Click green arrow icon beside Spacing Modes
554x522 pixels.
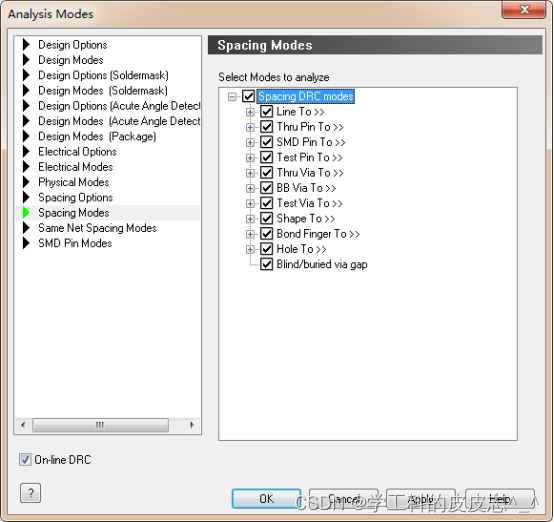tap(26, 212)
